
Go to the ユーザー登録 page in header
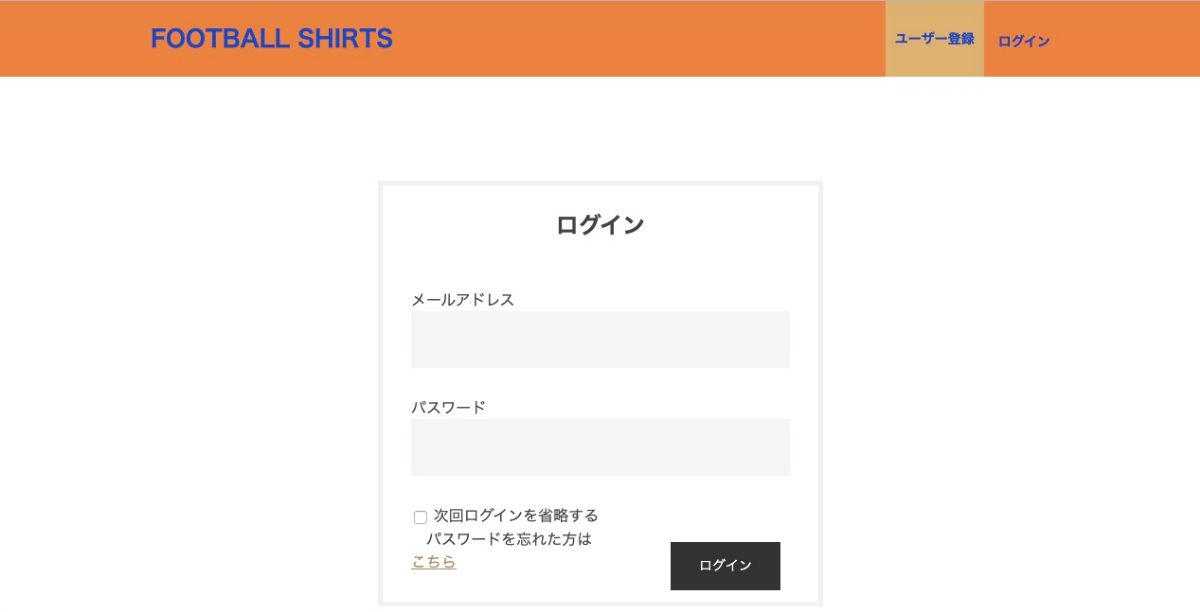coord(934,39)
